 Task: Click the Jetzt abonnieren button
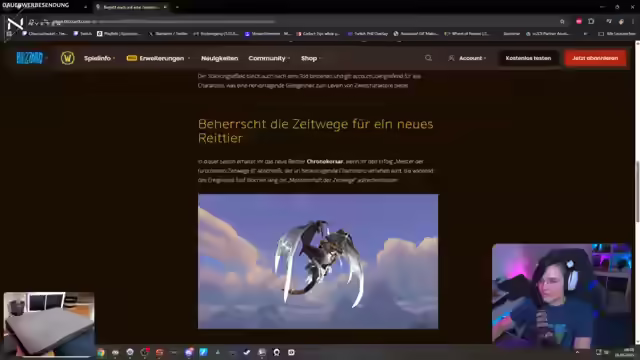coord(595,58)
